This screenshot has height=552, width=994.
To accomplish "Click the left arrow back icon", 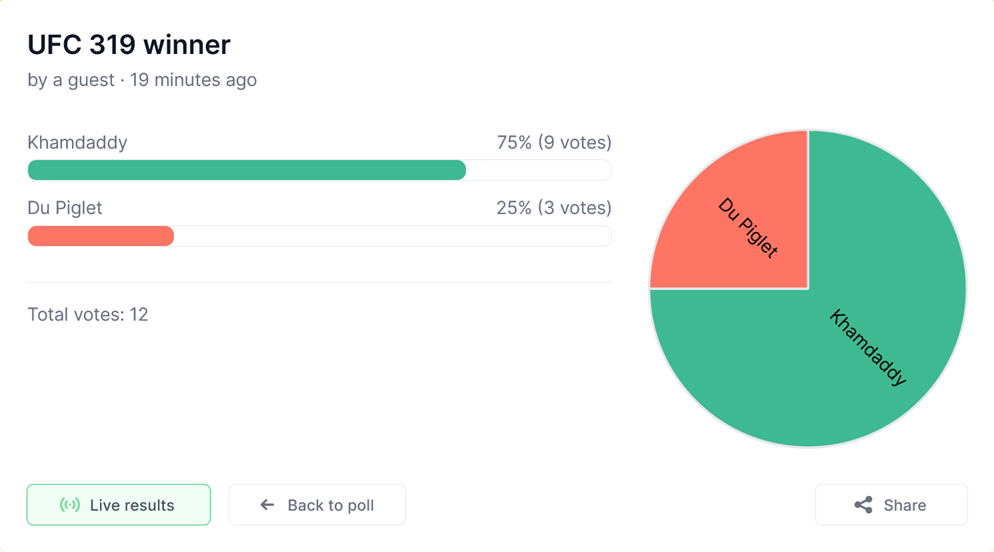I will tap(267, 505).
